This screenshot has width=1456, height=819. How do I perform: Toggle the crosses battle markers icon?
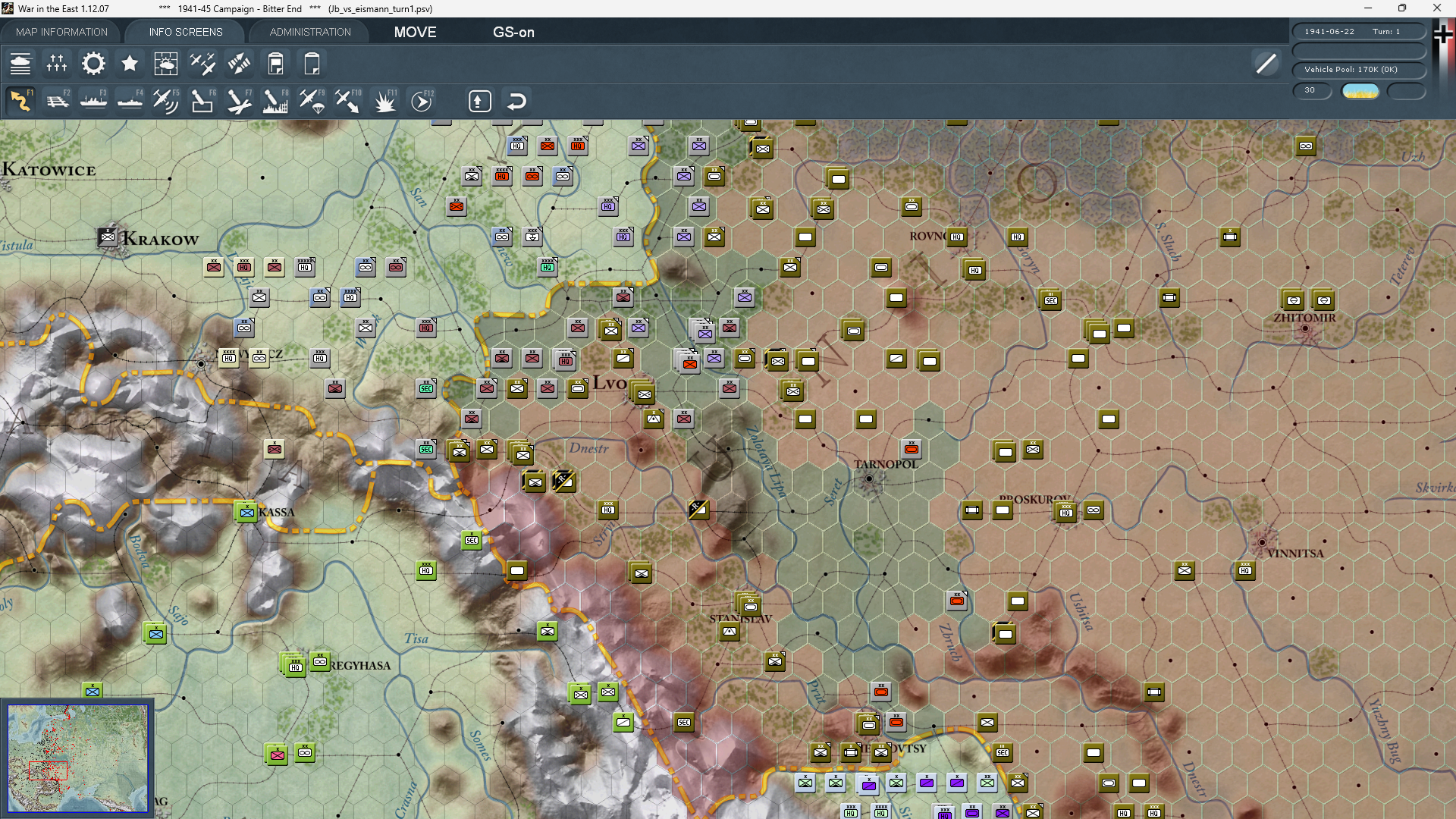(57, 64)
